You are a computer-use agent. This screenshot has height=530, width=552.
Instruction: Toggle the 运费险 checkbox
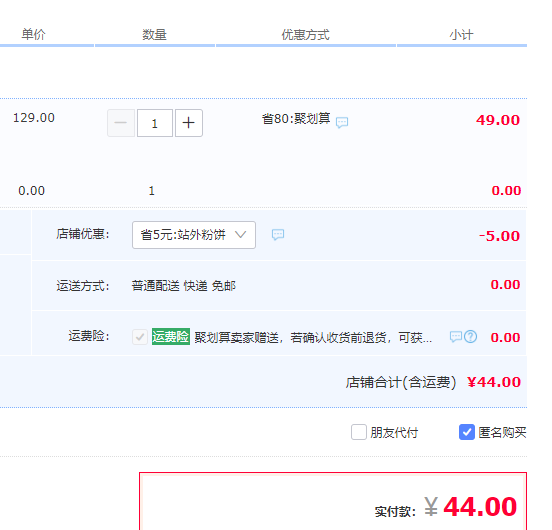(140, 337)
